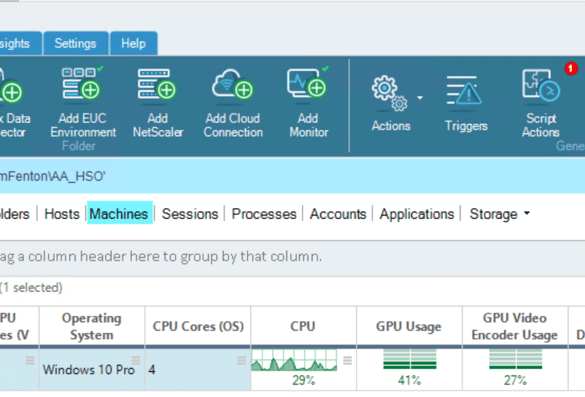Expand the Storage dropdown arrow
Image resolution: width=585 pixels, height=397 pixels.
527,213
